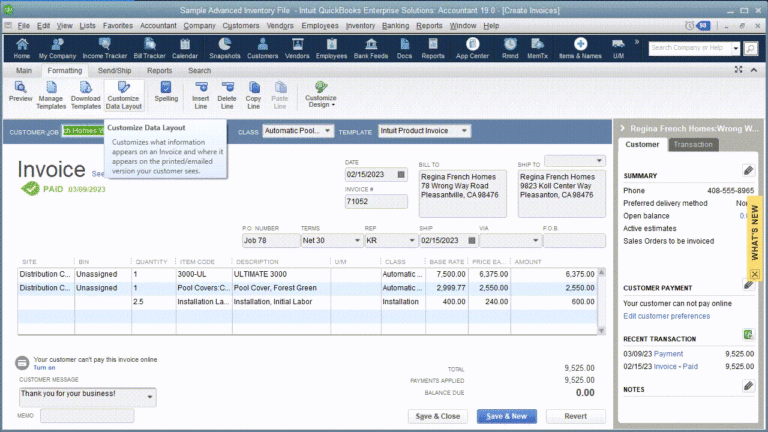Collapse the customer side panel arrow

click(623, 128)
